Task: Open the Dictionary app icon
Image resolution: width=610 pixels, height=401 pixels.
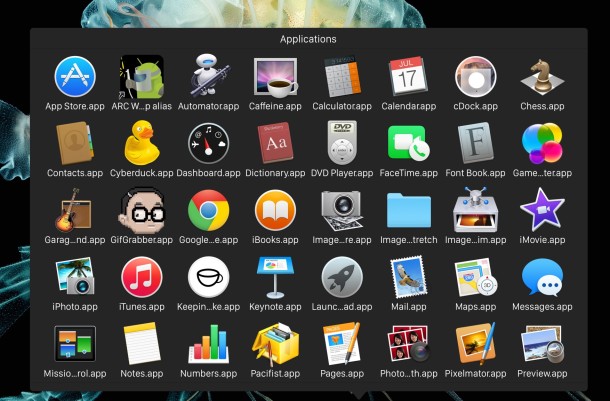Action: 275,143
